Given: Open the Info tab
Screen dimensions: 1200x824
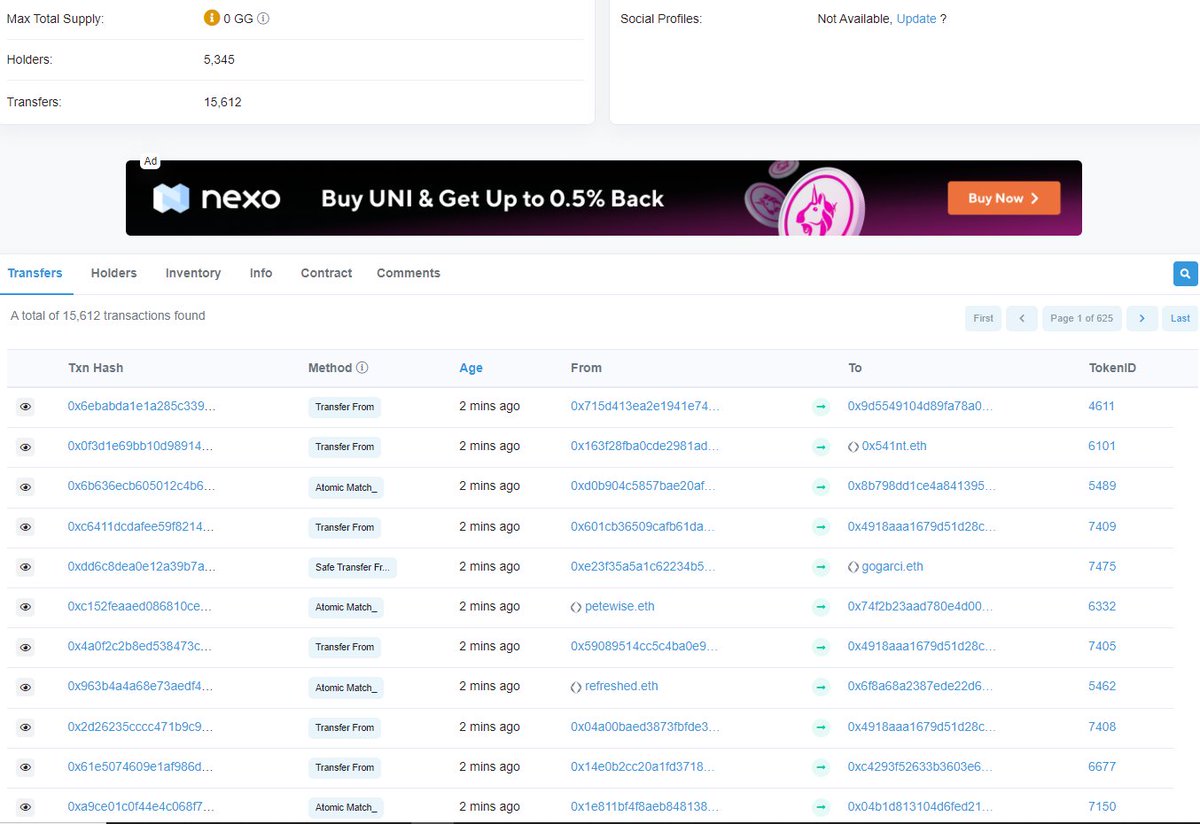Looking at the screenshot, I should pyautogui.click(x=261, y=273).
